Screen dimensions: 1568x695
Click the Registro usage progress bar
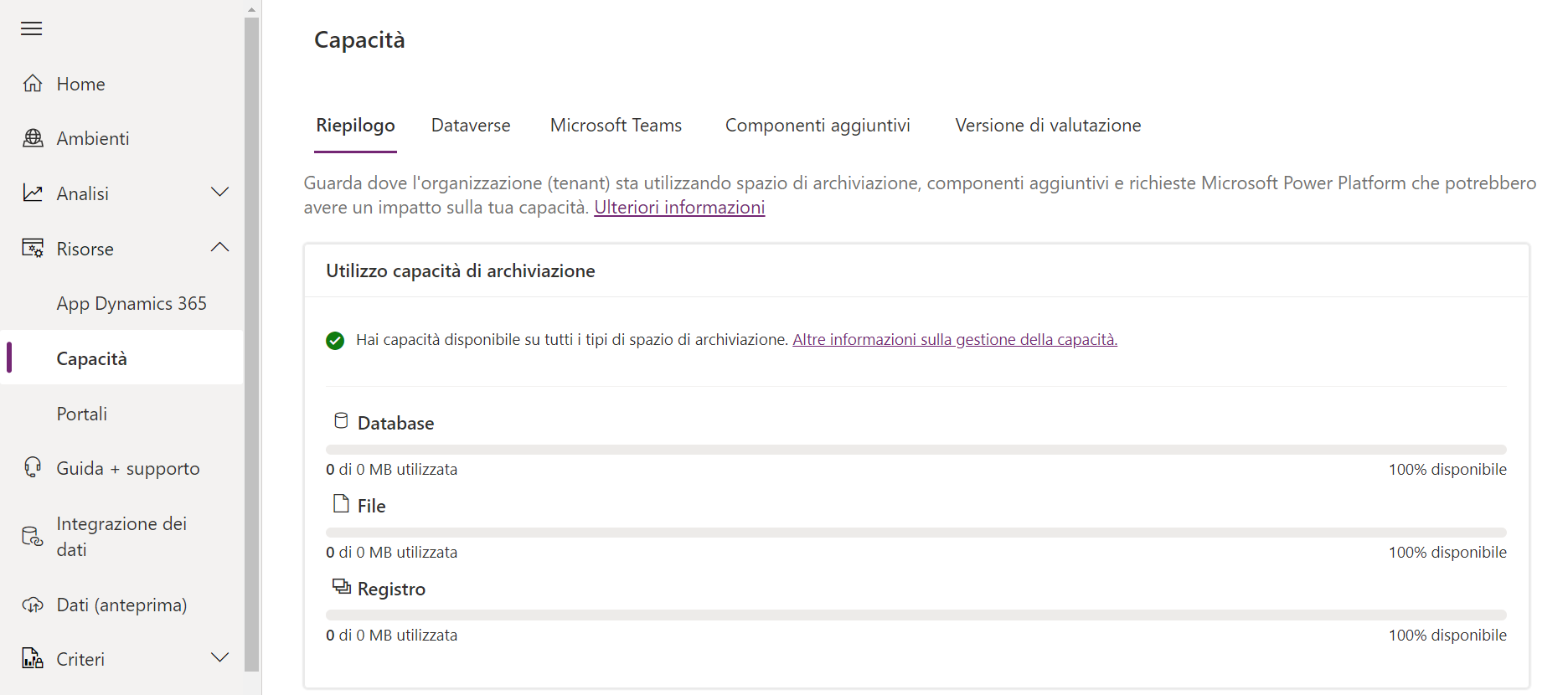point(916,615)
